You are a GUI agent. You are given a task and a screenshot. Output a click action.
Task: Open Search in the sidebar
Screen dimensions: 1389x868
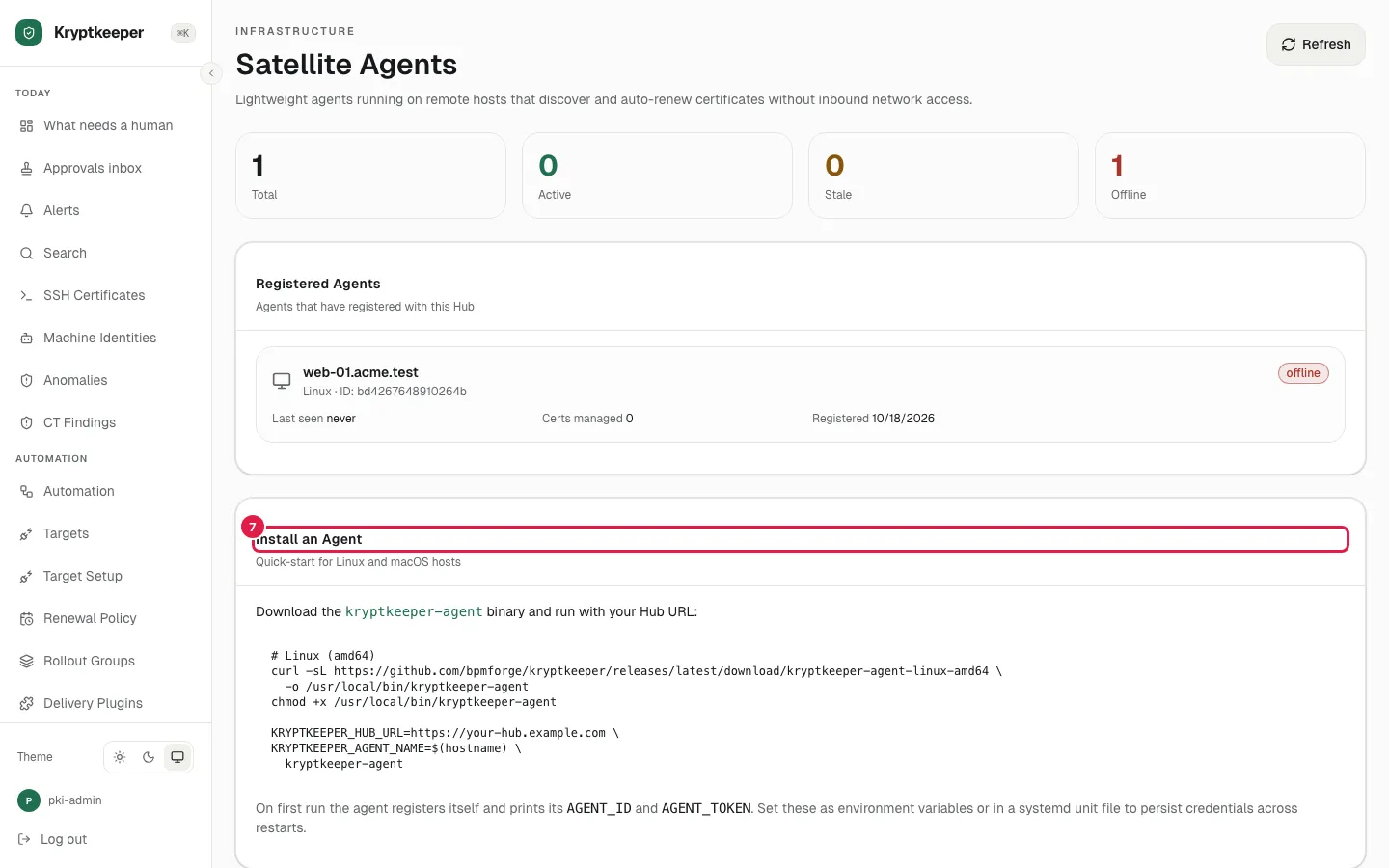(x=106, y=253)
